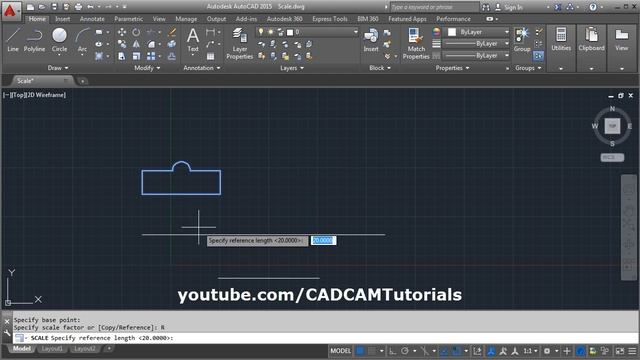Screen dimensions: 640x360
Task: Select the Scale drawing file tab
Action: coord(41,81)
